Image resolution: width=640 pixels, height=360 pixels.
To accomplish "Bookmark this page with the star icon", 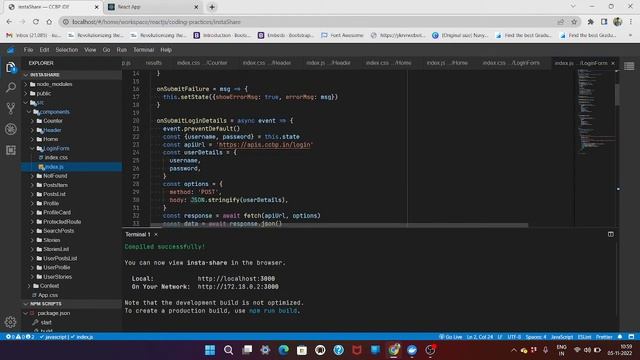I will point(574,22).
